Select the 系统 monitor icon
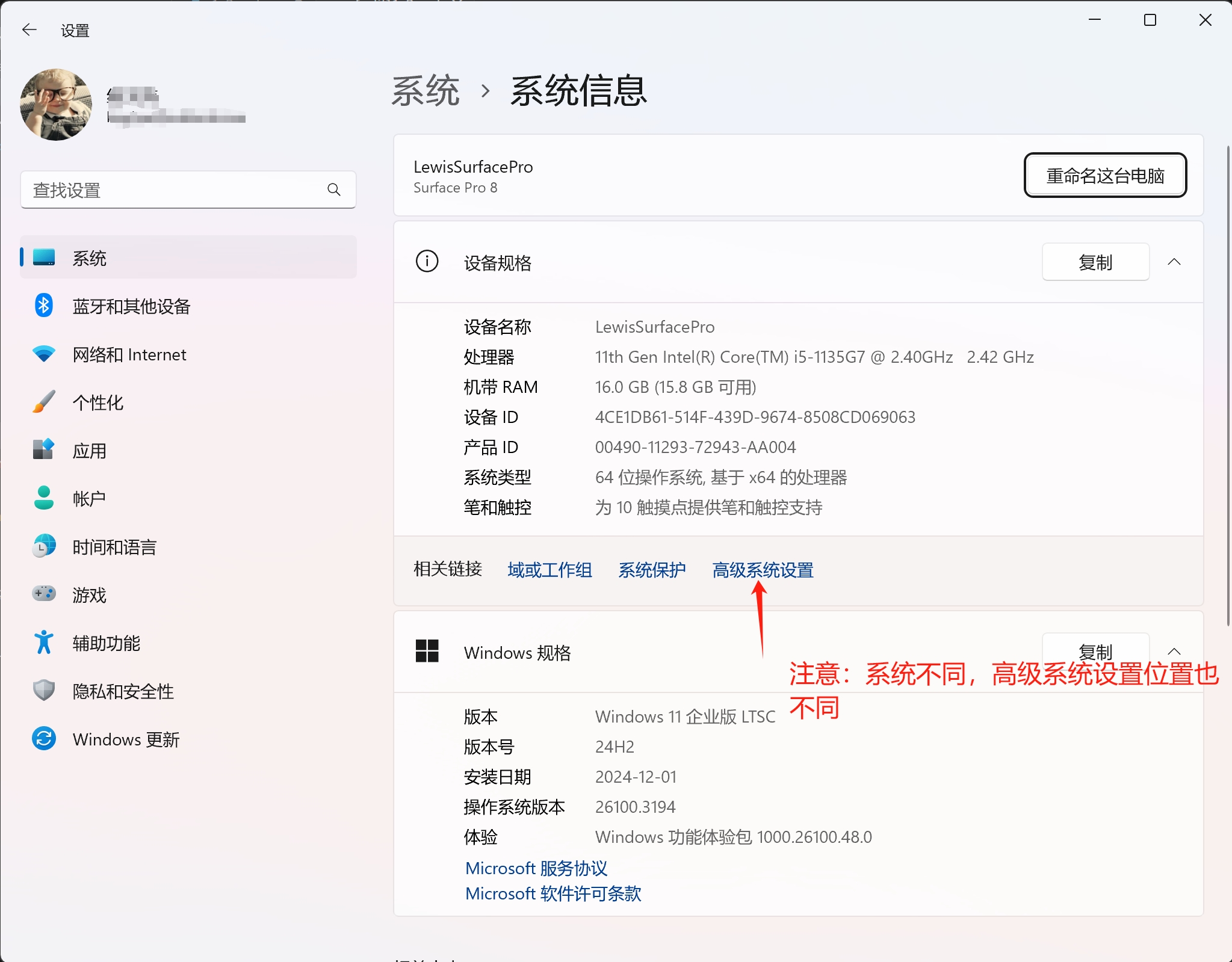Image resolution: width=1232 pixels, height=962 pixels. click(44, 257)
